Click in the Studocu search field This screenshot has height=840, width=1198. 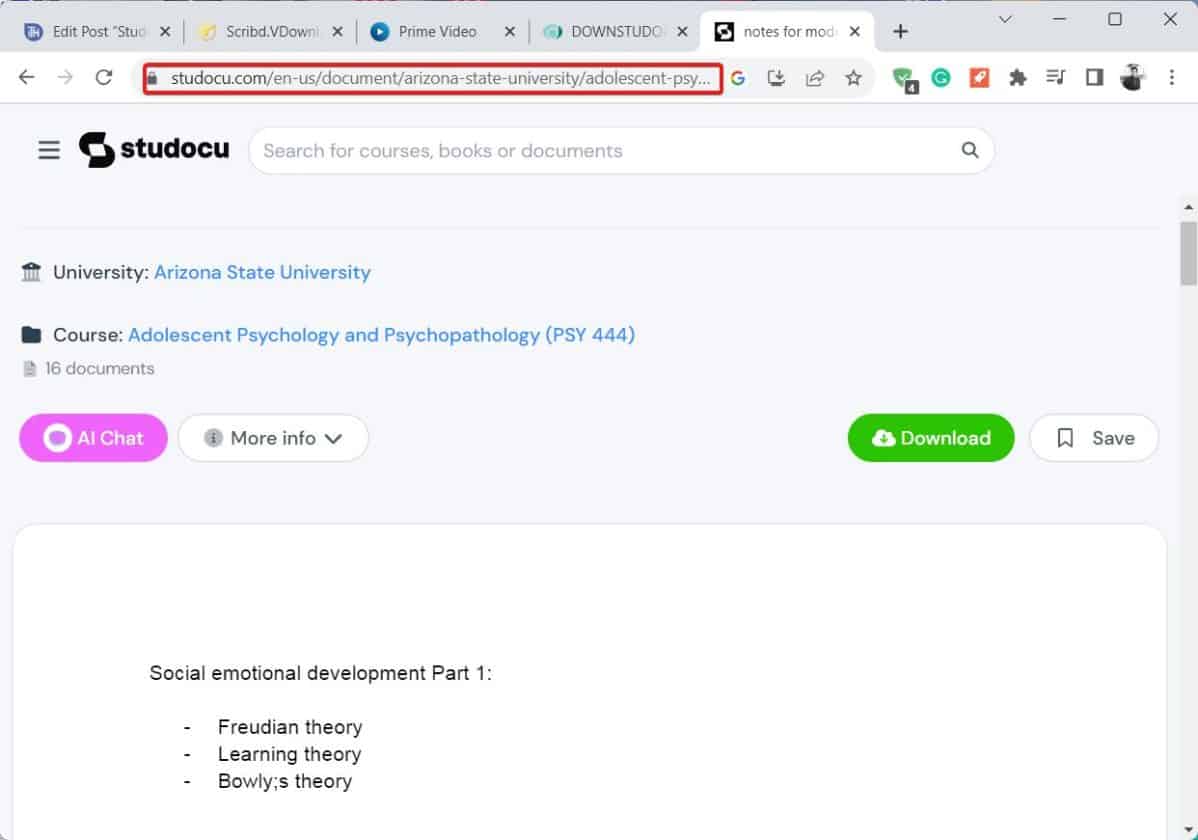coord(550,150)
